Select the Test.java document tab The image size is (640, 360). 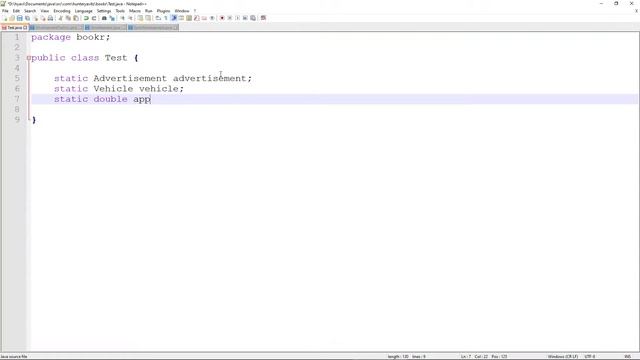click(14, 28)
